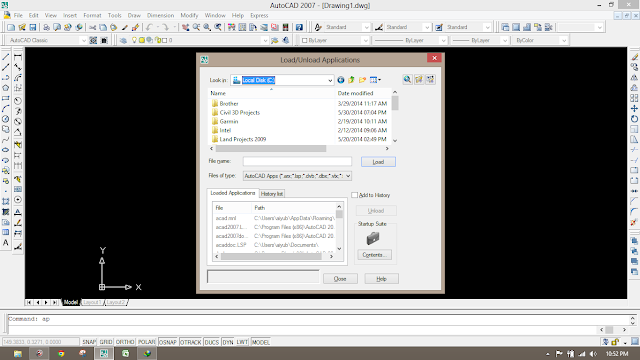Select the Erase modify tool
640x360 pixels.
coord(634,57)
